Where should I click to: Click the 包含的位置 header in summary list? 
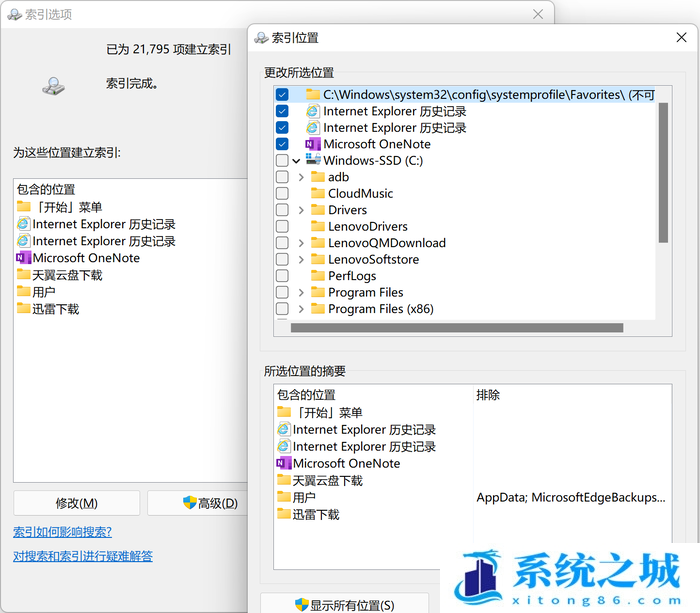click(306, 395)
